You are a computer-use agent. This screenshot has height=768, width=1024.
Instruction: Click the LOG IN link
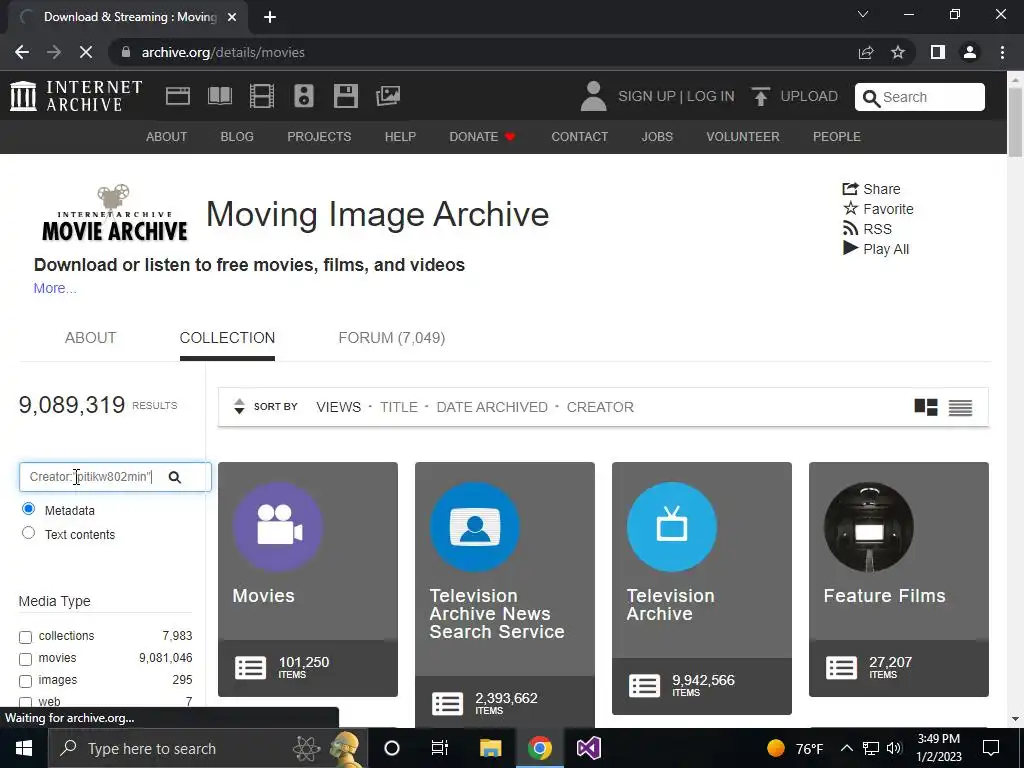click(x=711, y=96)
